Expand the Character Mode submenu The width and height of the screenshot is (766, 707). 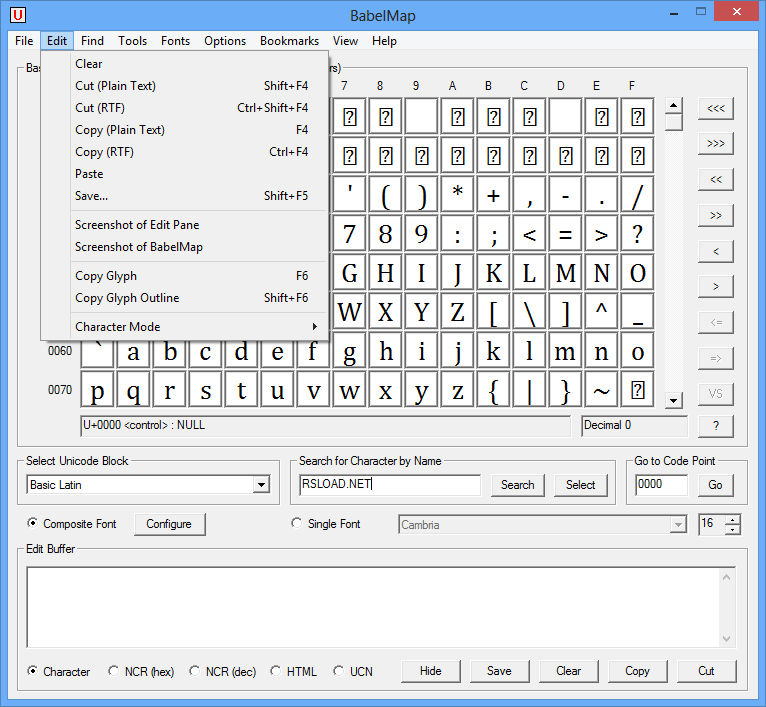198,326
